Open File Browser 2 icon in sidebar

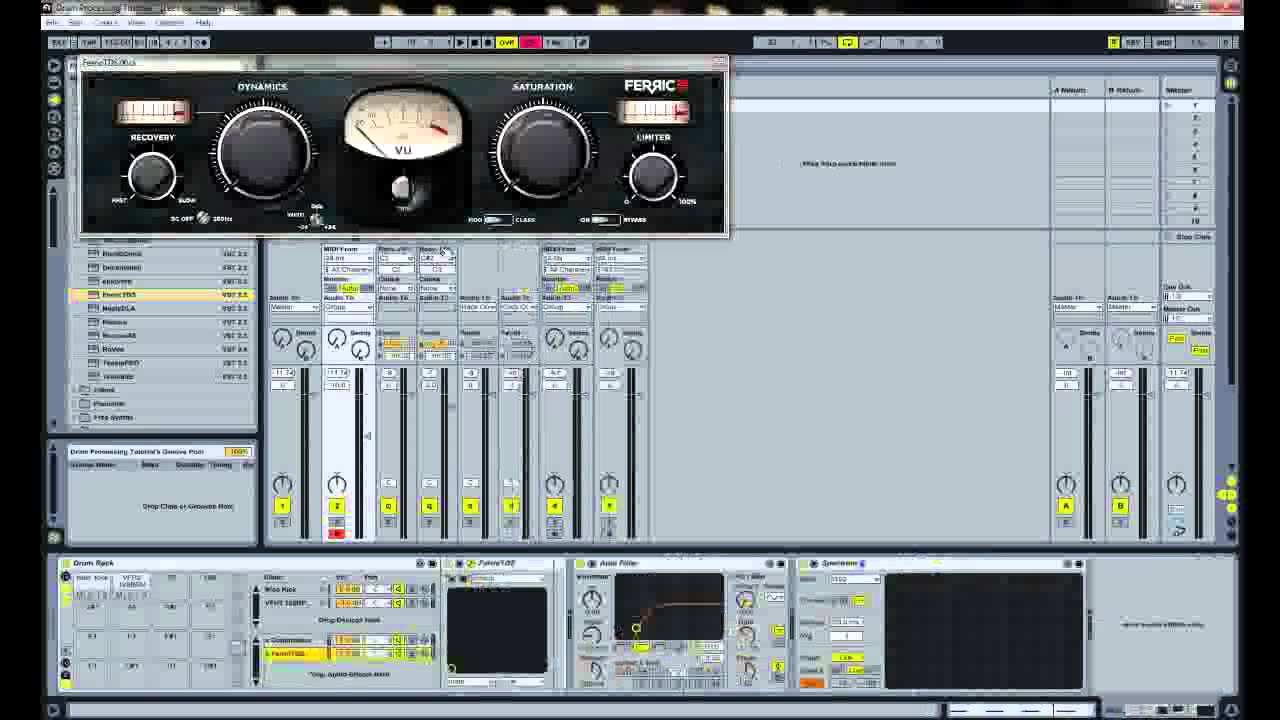pyautogui.click(x=54, y=135)
